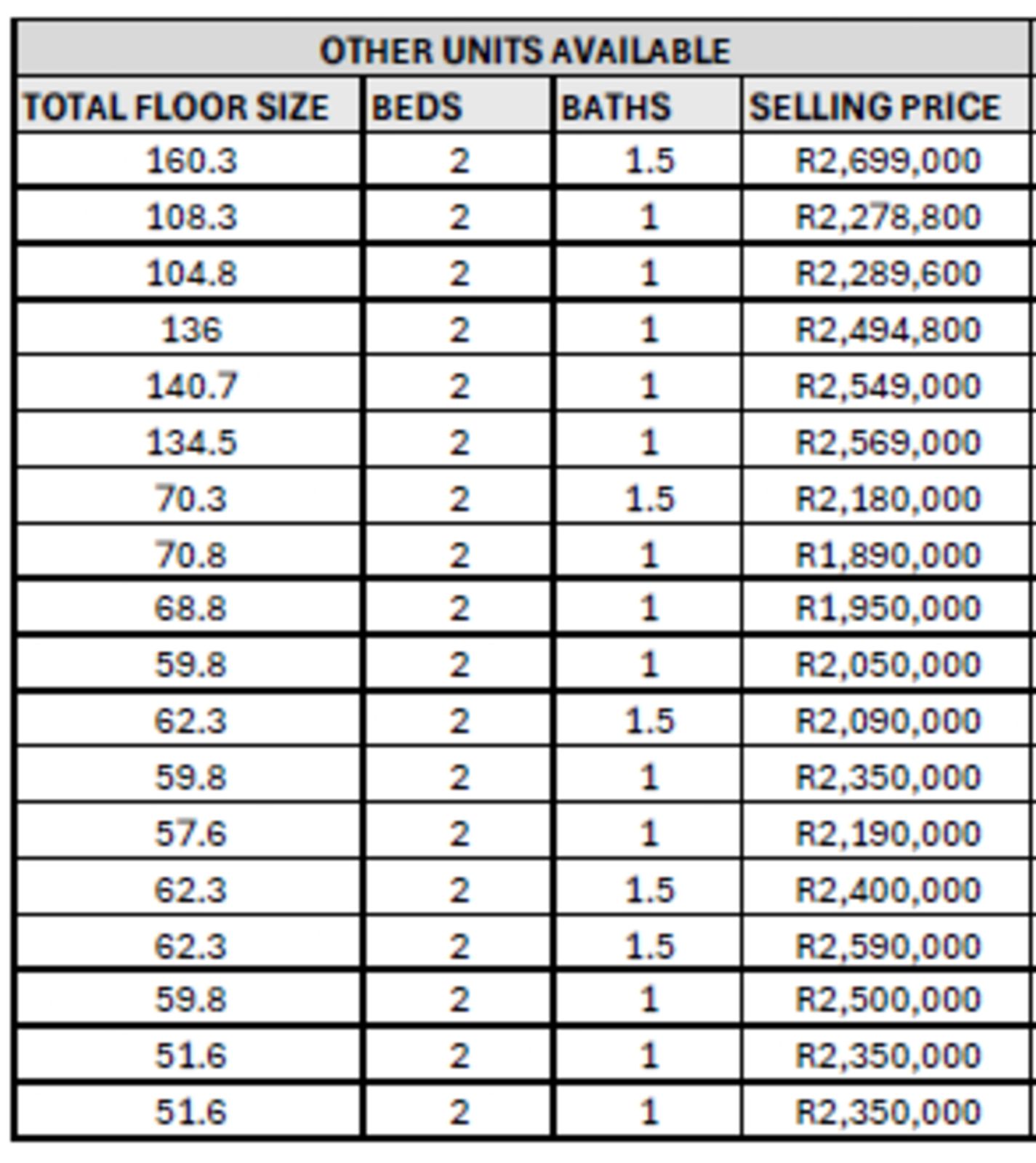1036x1163 pixels.
Task: Click the R1,950,000 price cell
Action: click(x=888, y=608)
